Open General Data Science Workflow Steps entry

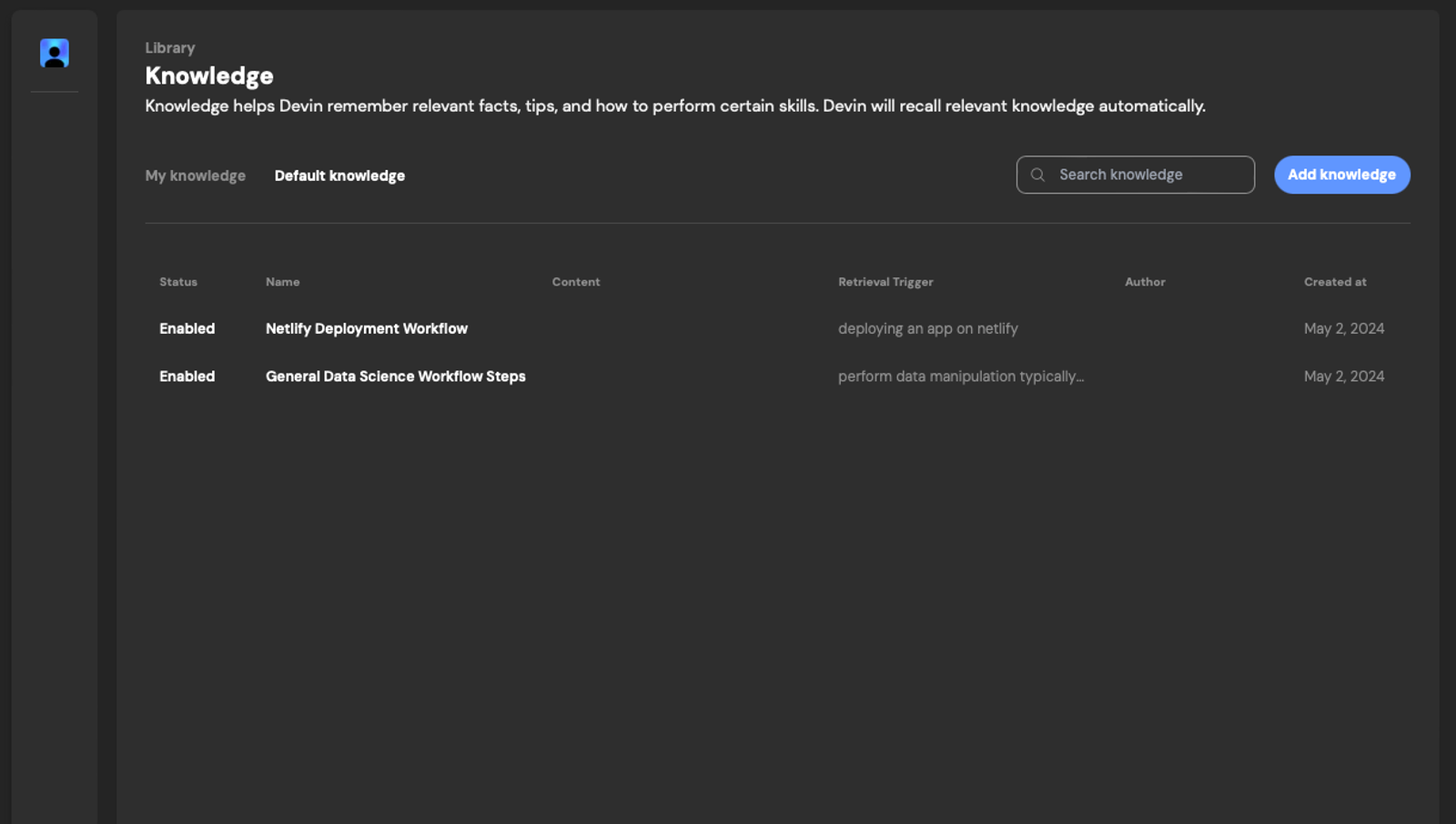point(395,377)
